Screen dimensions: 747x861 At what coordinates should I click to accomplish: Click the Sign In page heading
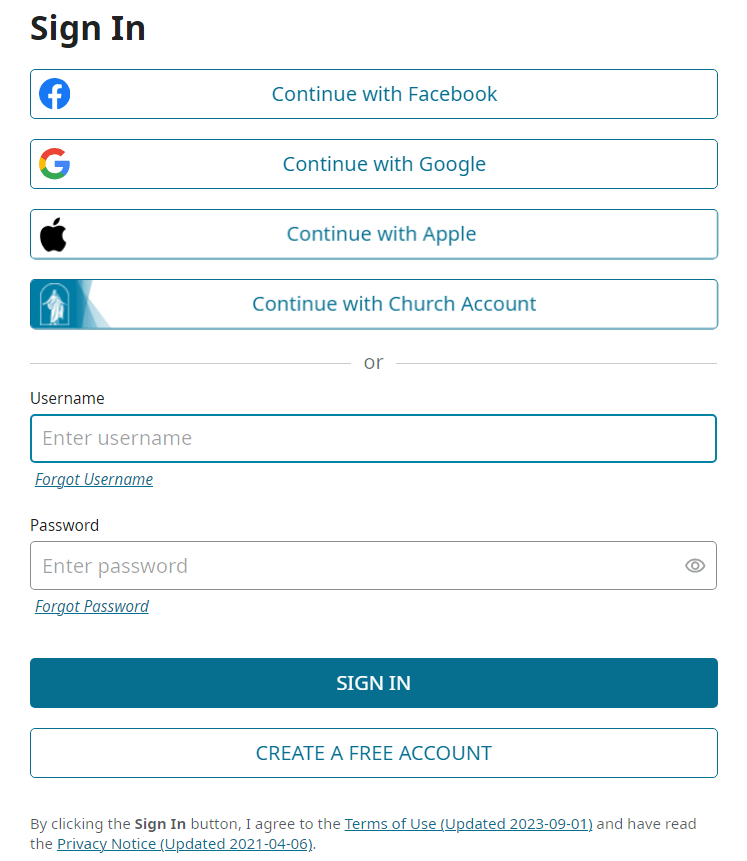[88, 28]
